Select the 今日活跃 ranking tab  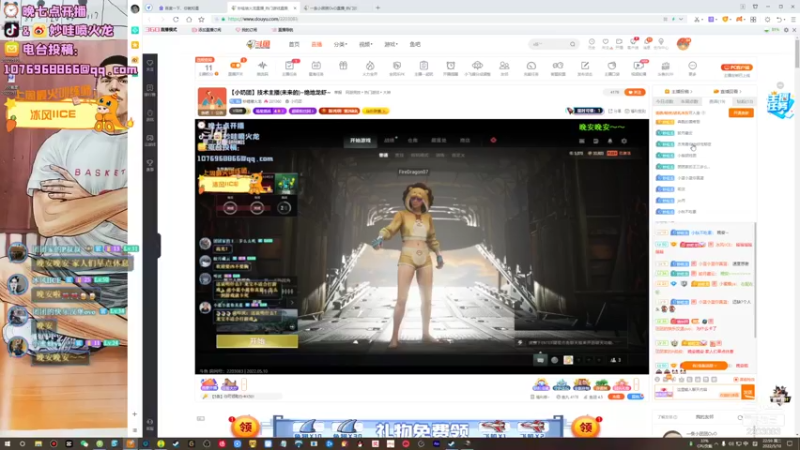(664, 102)
